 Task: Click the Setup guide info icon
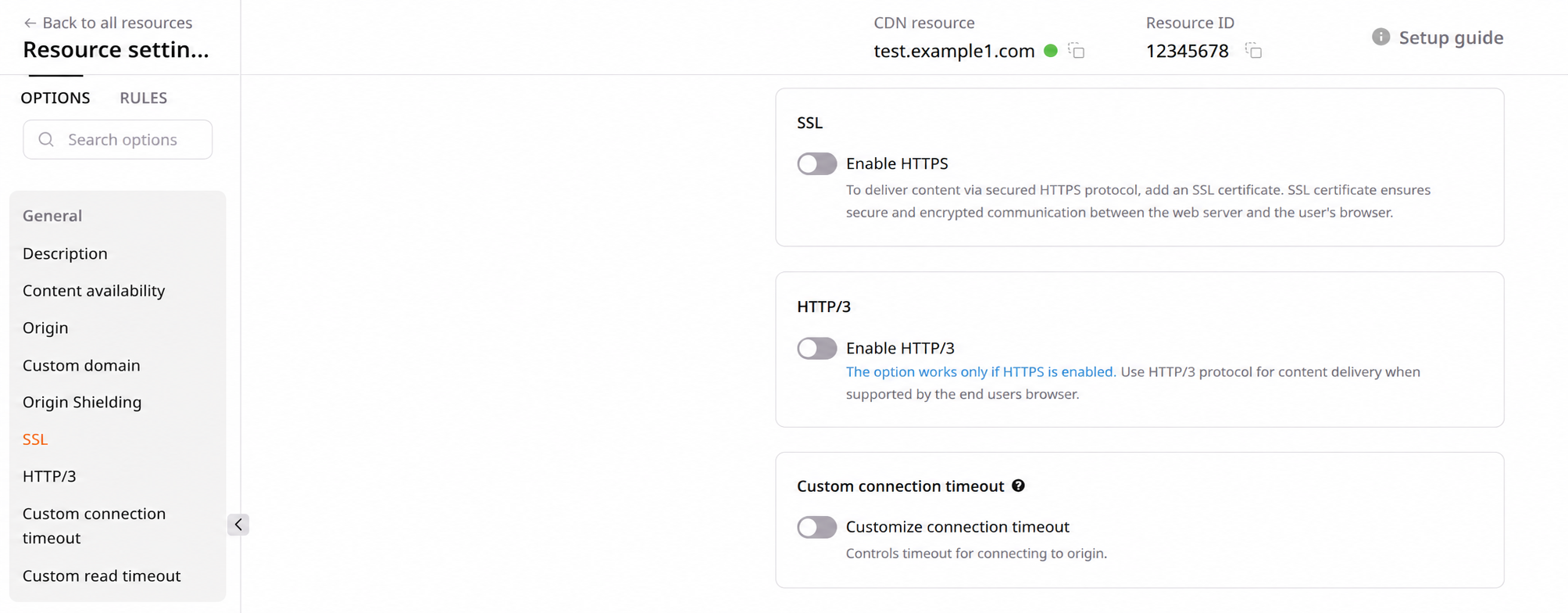[1380, 37]
